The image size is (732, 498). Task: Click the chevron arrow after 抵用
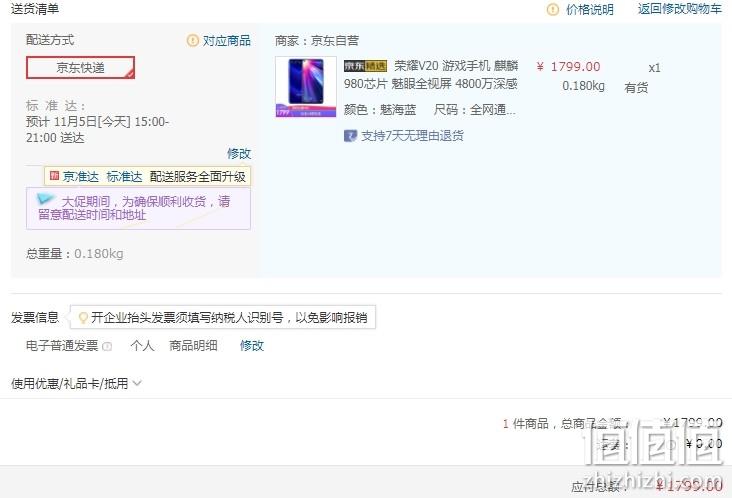pos(137,383)
